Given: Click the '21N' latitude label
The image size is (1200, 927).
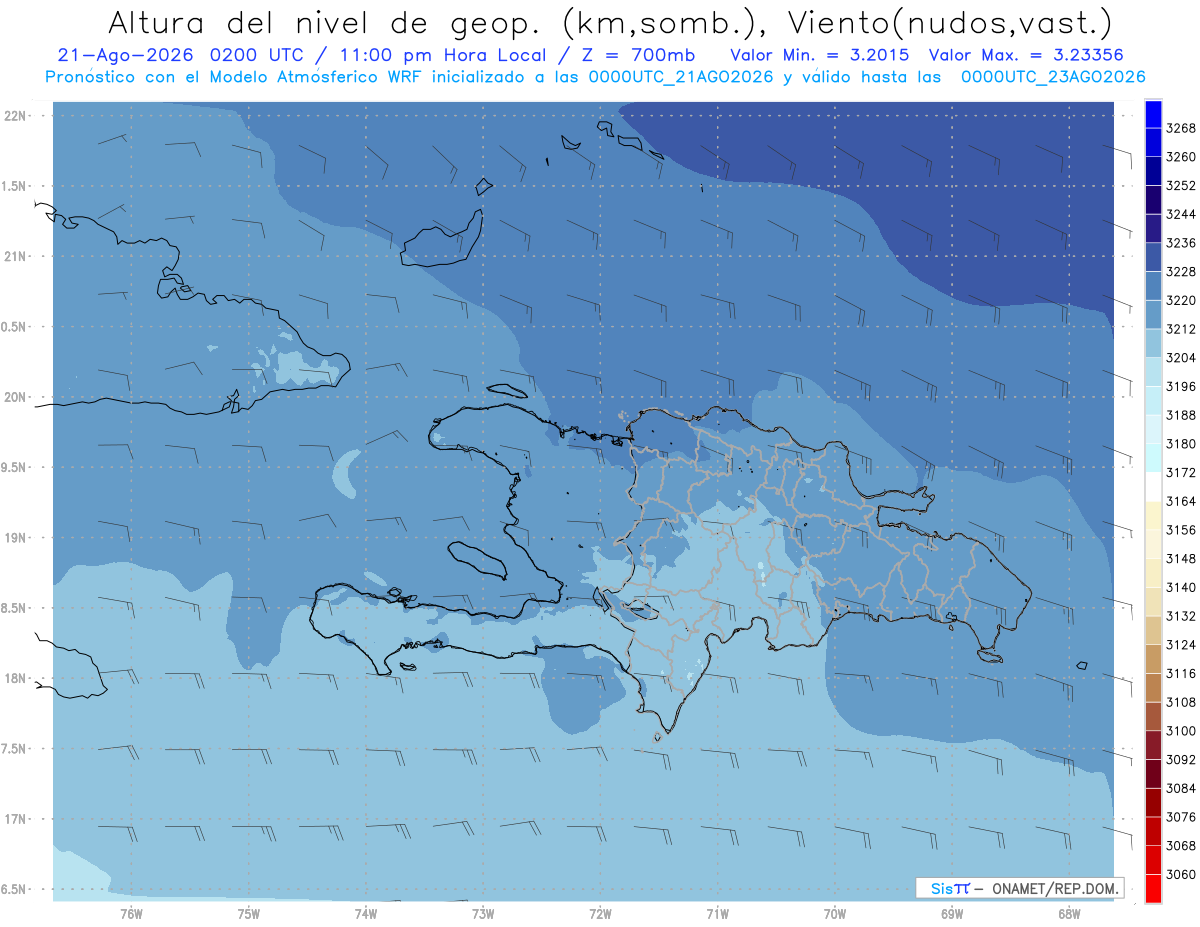Looking at the screenshot, I should 14,256.
